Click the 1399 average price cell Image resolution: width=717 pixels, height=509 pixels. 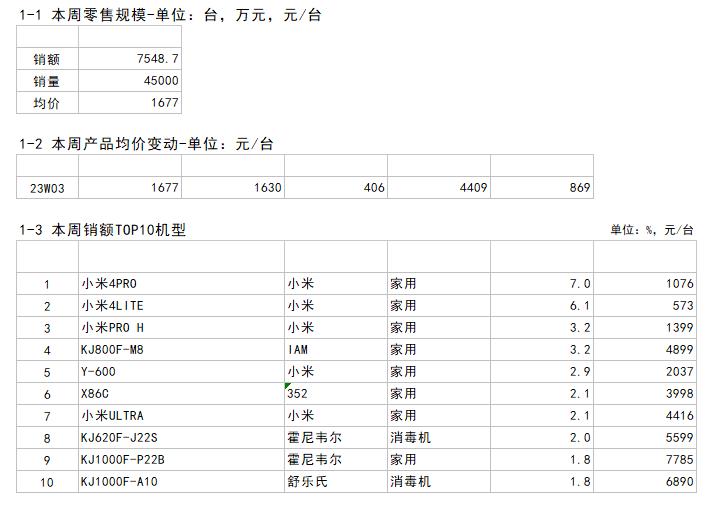pyautogui.click(x=645, y=327)
